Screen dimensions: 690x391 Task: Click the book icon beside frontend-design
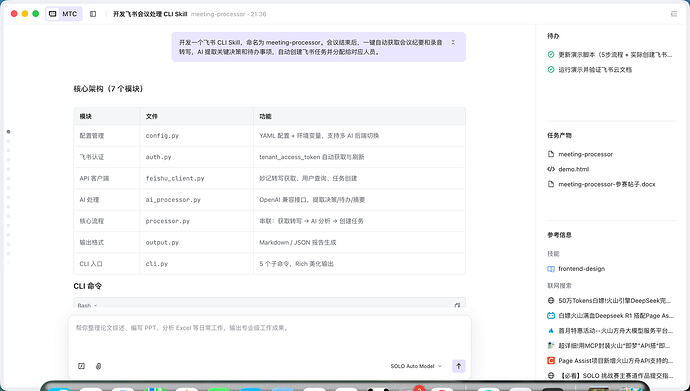pos(551,269)
